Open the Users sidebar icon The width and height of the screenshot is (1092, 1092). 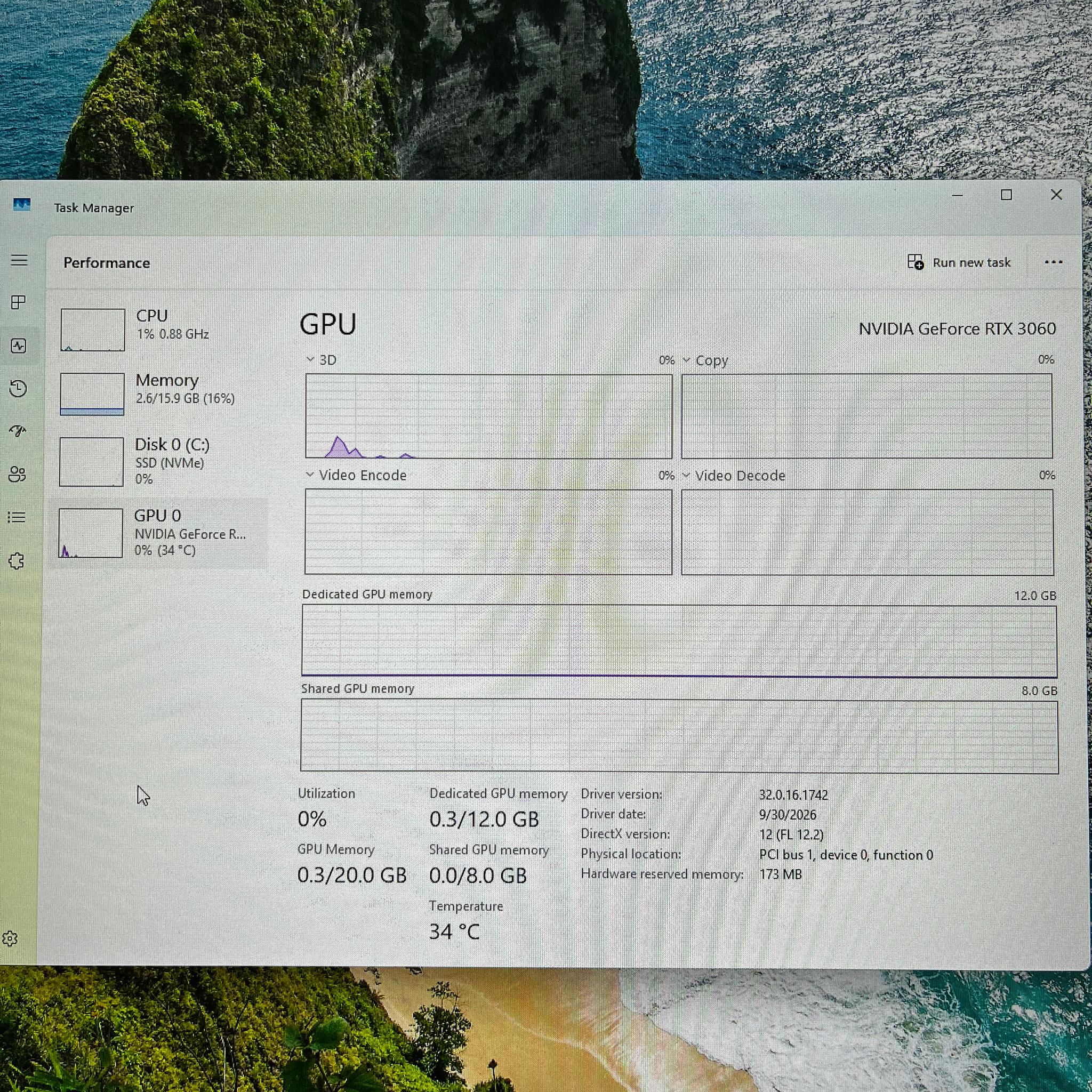[17, 474]
